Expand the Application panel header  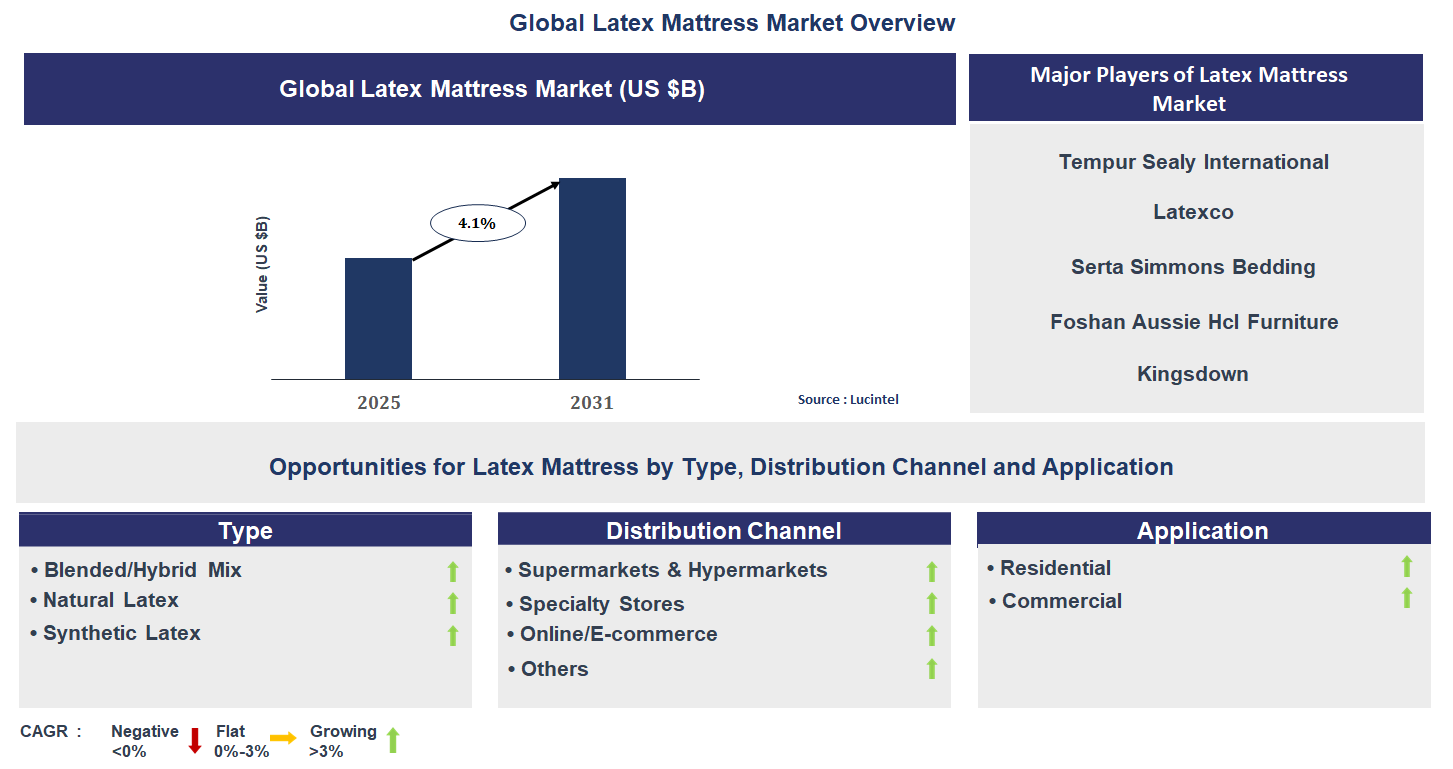1202,529
